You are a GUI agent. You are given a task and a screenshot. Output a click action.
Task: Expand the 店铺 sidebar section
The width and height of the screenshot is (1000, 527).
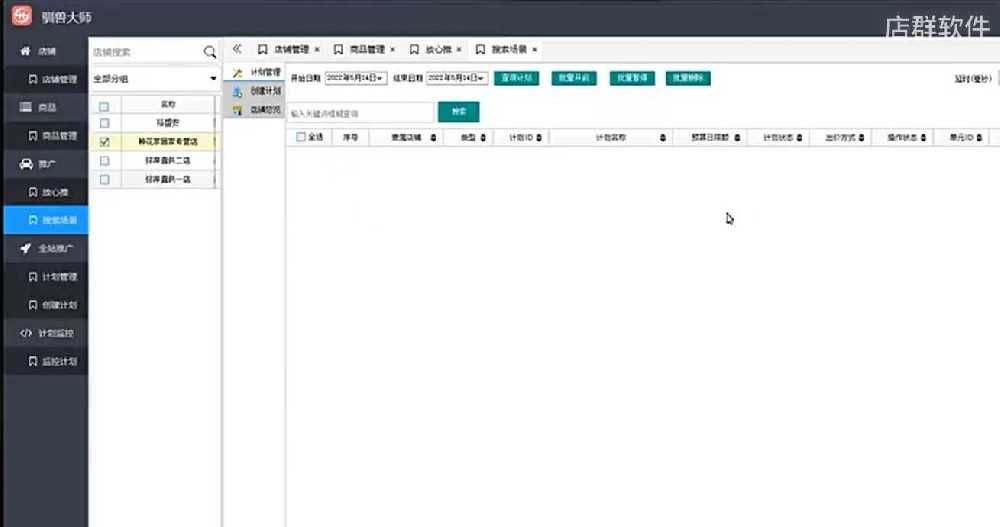click(46, 51)
